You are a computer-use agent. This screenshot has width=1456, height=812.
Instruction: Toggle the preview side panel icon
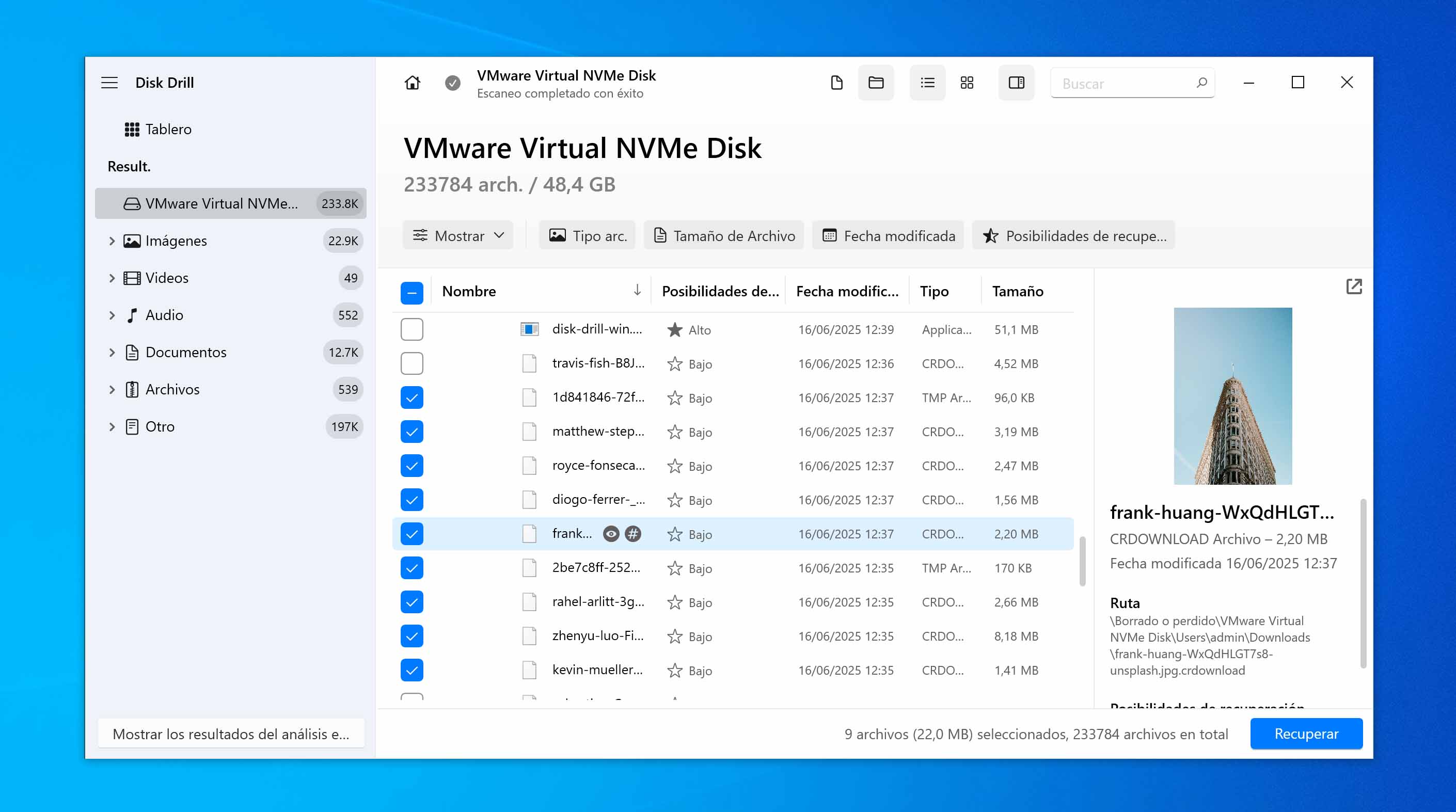pyautogui.click(x=1016, y=83)
